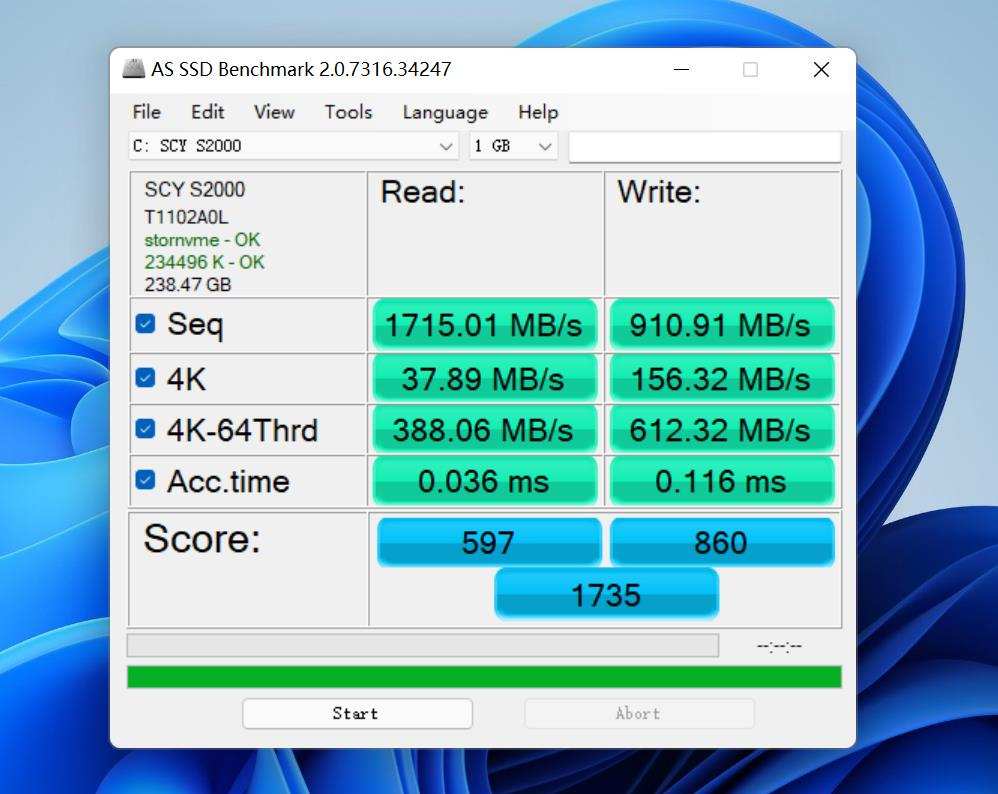This screenshot has width=998, height=794.
Task: Open the File menu
Action: pos(146,112)
